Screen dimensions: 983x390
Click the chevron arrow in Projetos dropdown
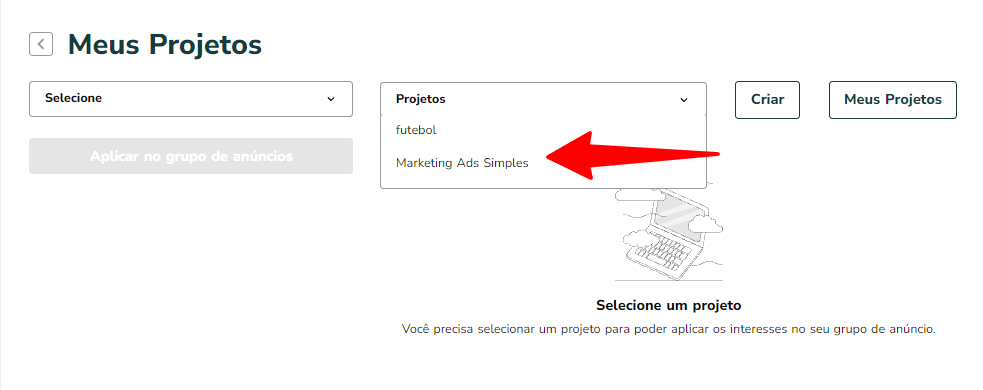[x=684, y=100]
